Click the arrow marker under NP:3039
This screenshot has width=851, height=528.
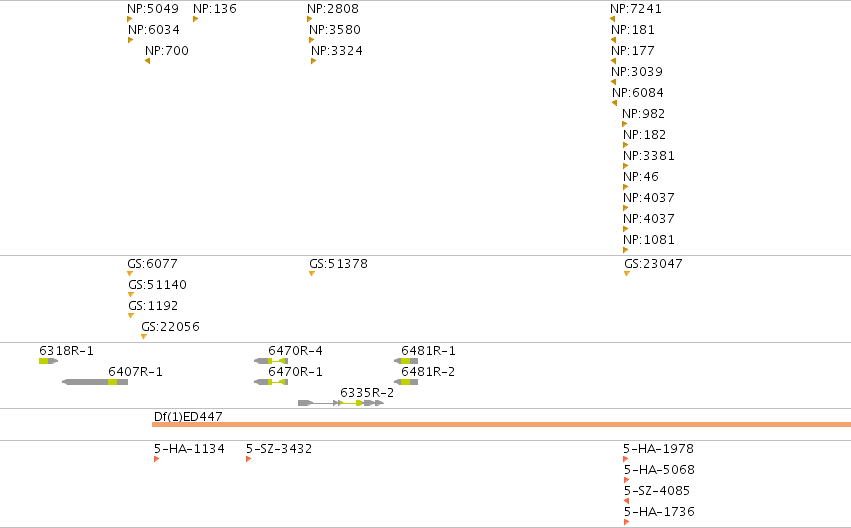613,82
